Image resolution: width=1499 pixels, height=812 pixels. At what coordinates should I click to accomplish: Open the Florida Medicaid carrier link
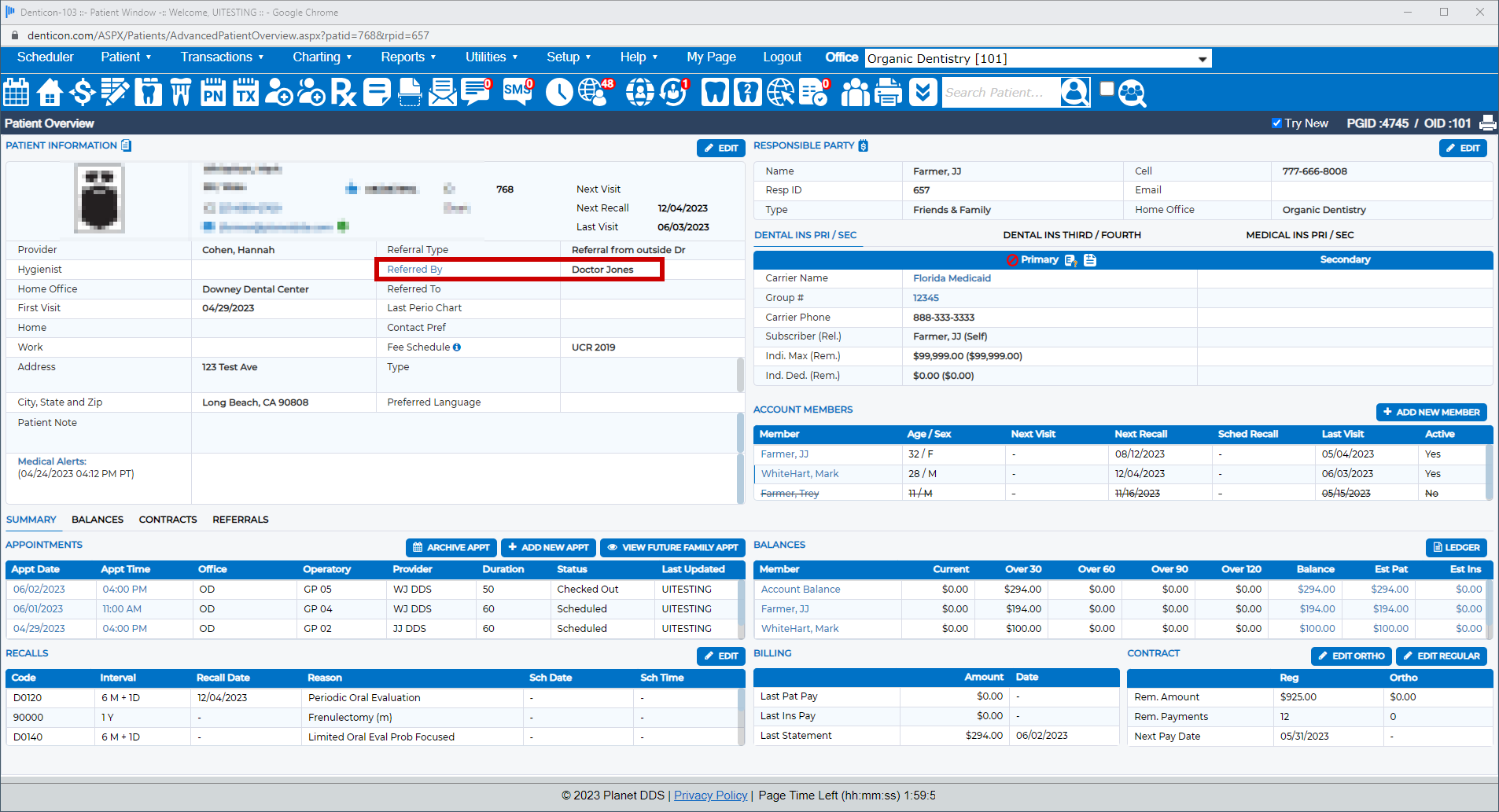tap(952, 278)
